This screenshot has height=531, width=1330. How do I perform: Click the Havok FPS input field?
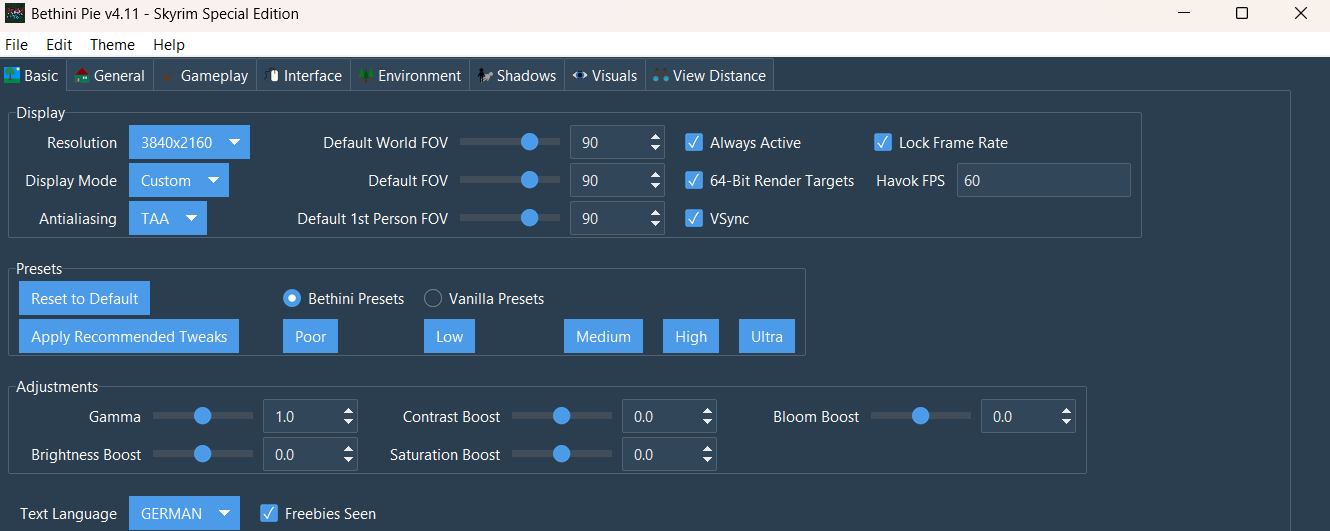click(x=1044, y=180)
